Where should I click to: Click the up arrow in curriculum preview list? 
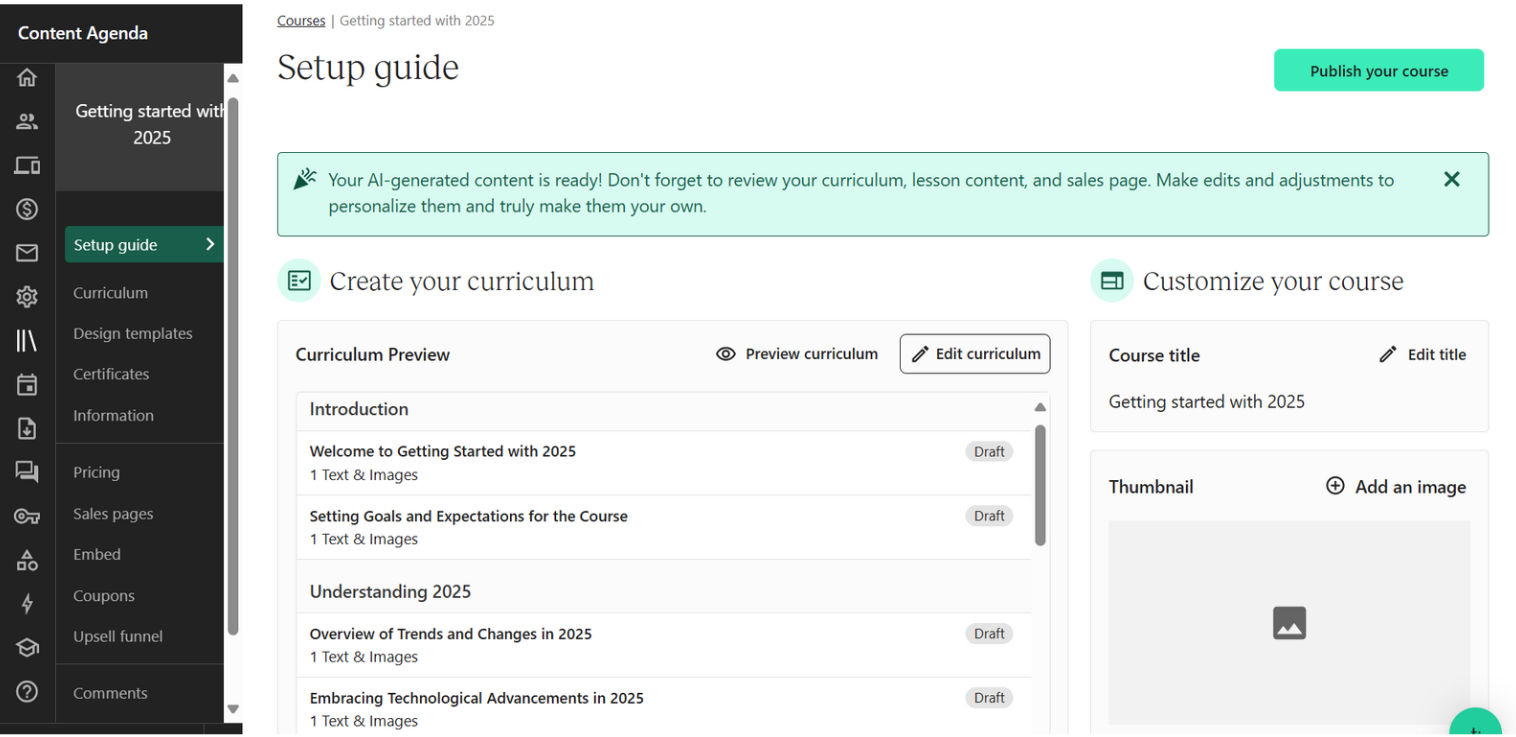click(1040, 408)
